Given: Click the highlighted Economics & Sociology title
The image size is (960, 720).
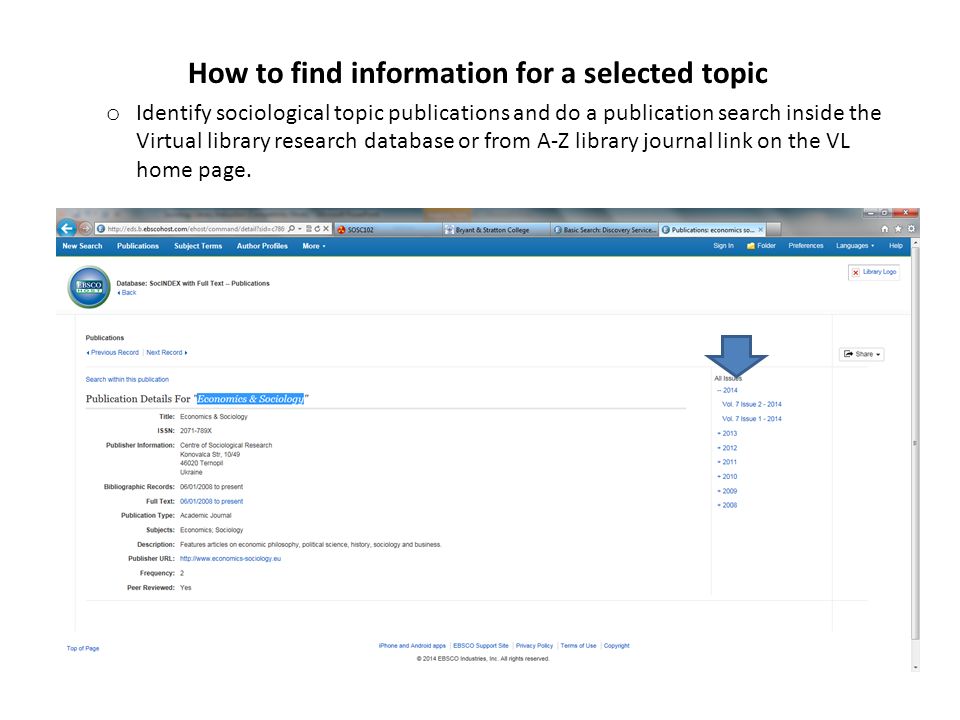Looking at the screenshot, I should tap(250, 399).
